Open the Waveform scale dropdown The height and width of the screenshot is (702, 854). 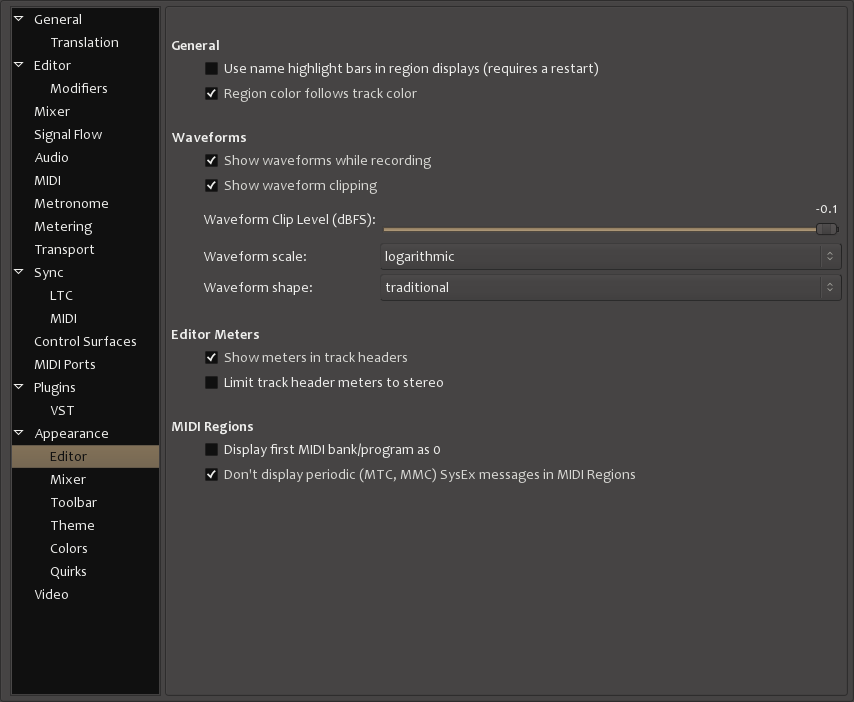tap(610, 257)
